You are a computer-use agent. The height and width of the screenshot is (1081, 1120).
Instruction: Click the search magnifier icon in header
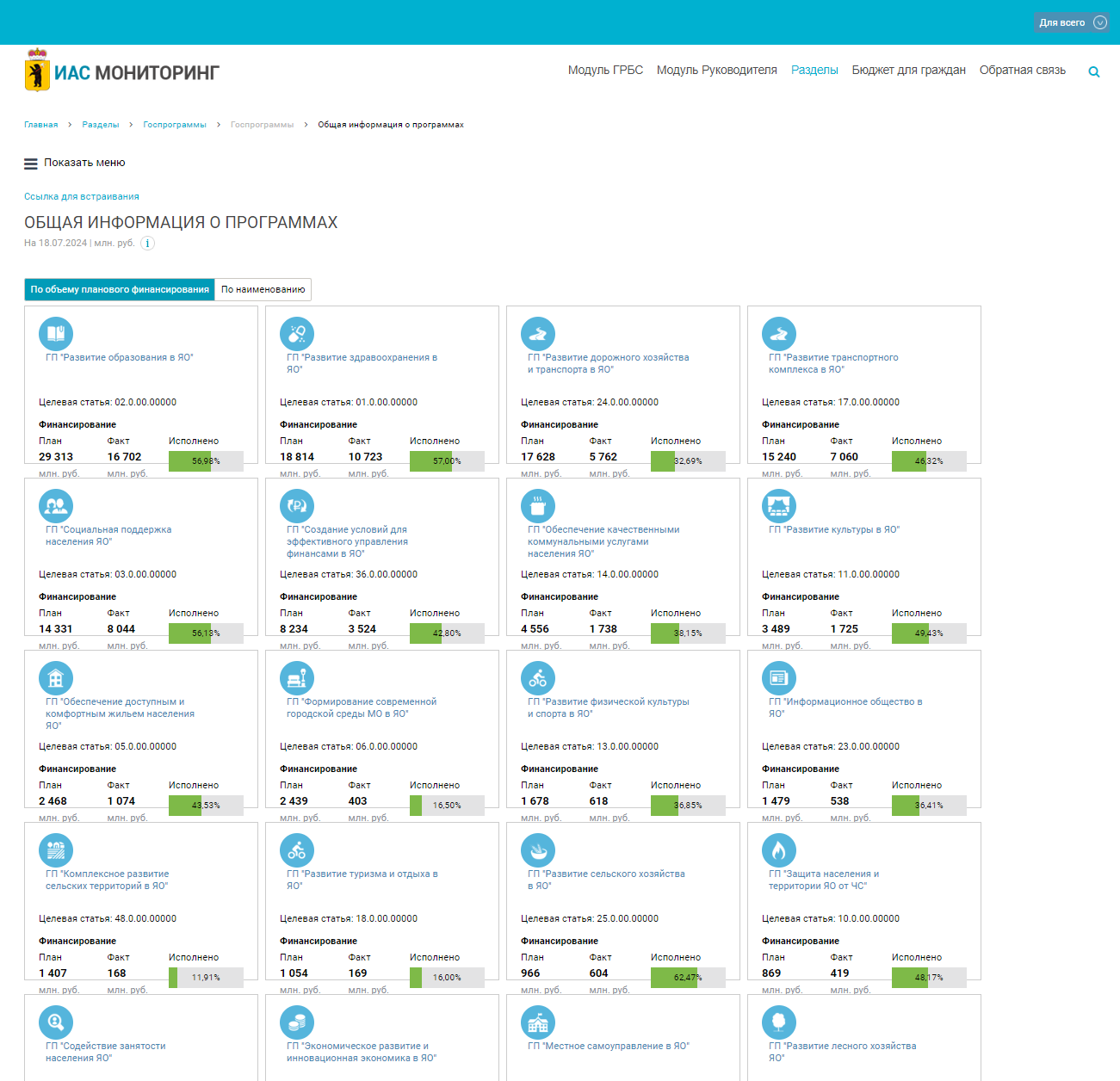(1093, 72)
